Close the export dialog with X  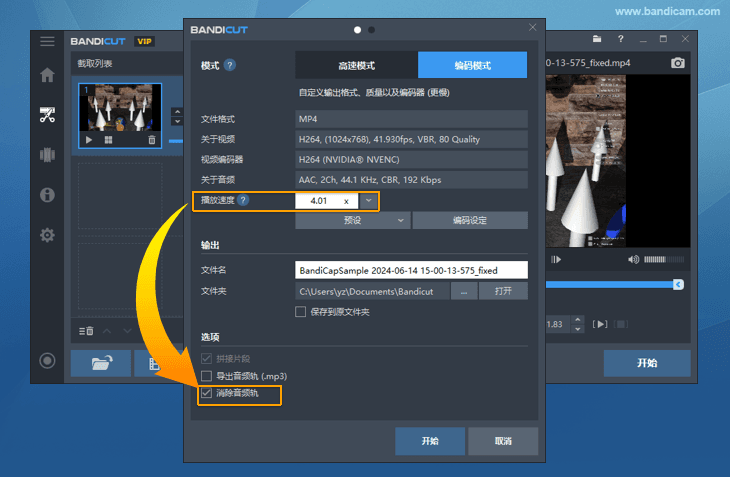coord(533,27)
